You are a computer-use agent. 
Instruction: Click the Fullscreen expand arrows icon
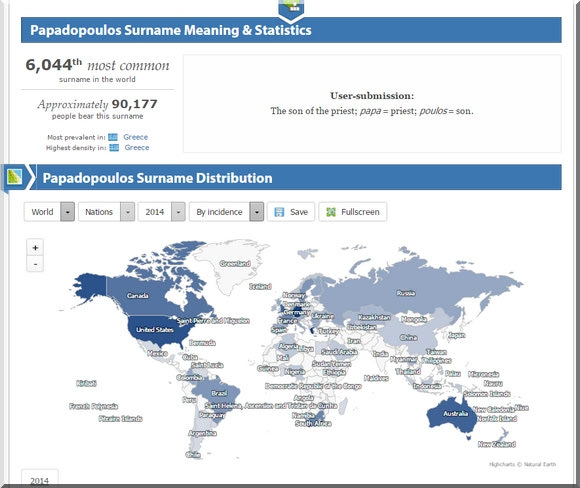pos(331,212)
